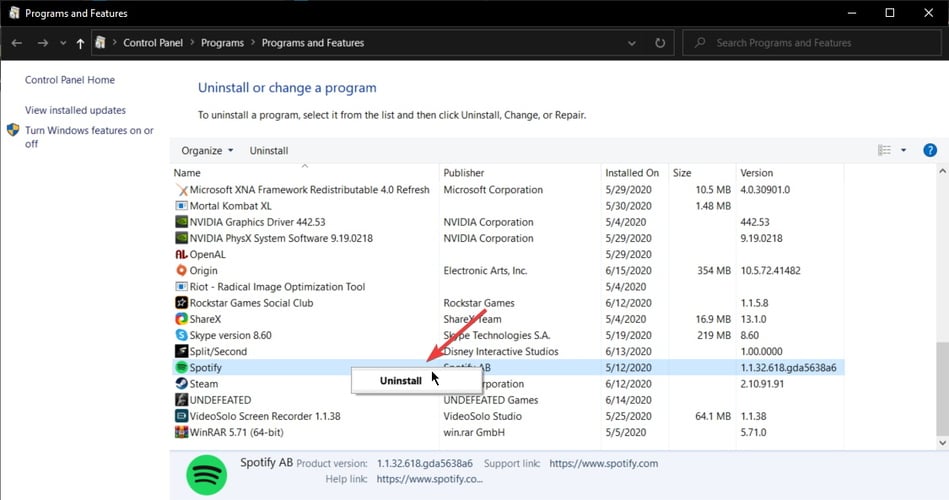The height and width of the screenshot is (500, 949).
Task: Click the Origin icon
Action: [181, 271]
